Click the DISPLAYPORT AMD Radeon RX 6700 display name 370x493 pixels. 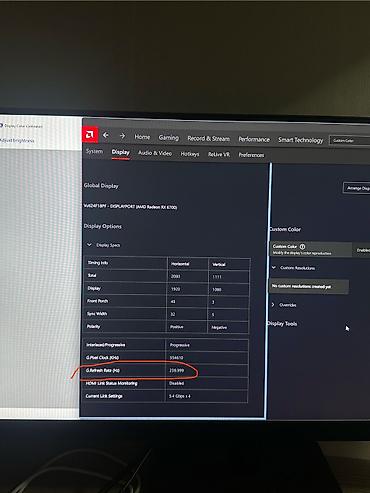[130, 207]
